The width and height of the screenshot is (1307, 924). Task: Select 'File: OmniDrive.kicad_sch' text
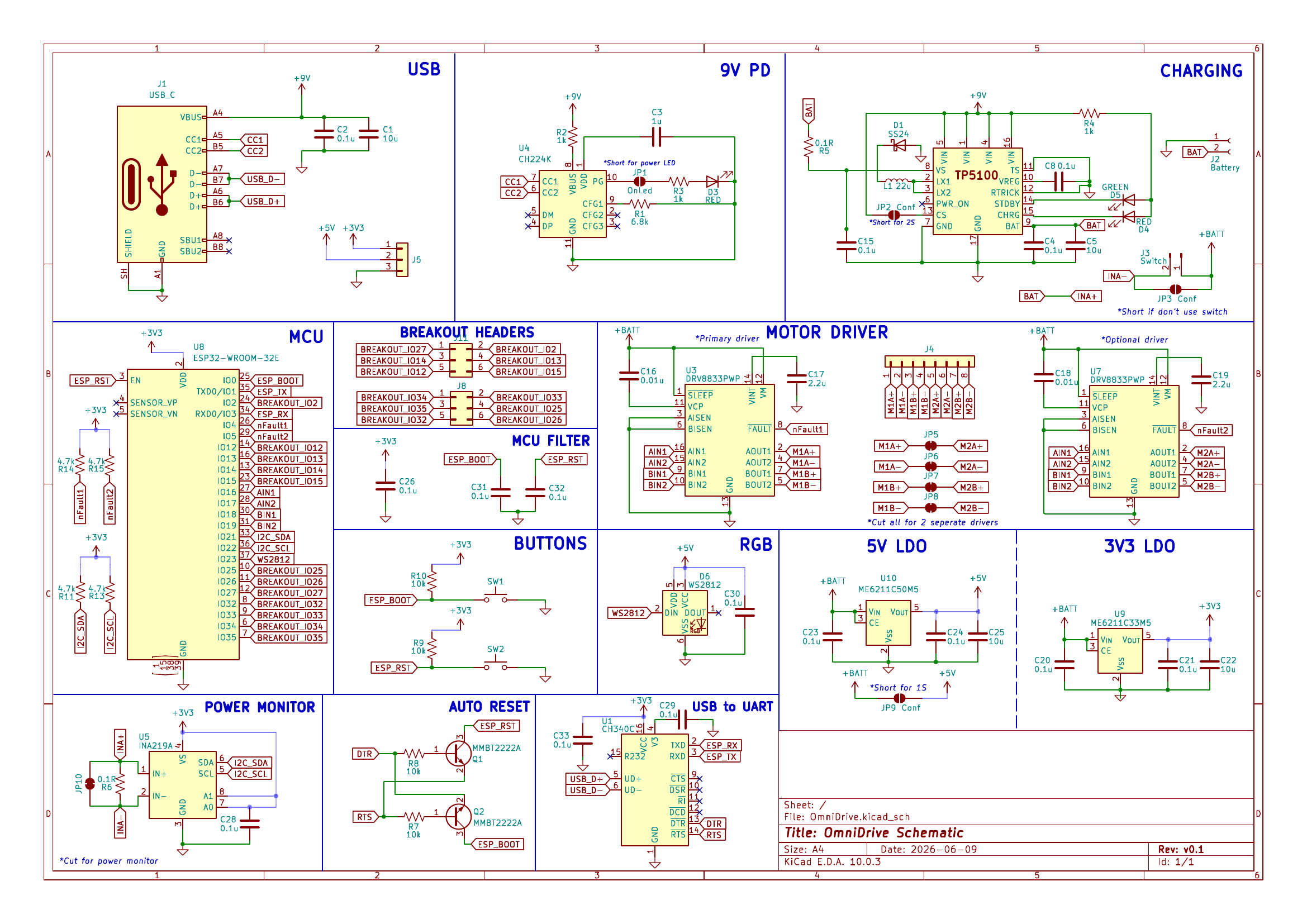pos(847,817)
